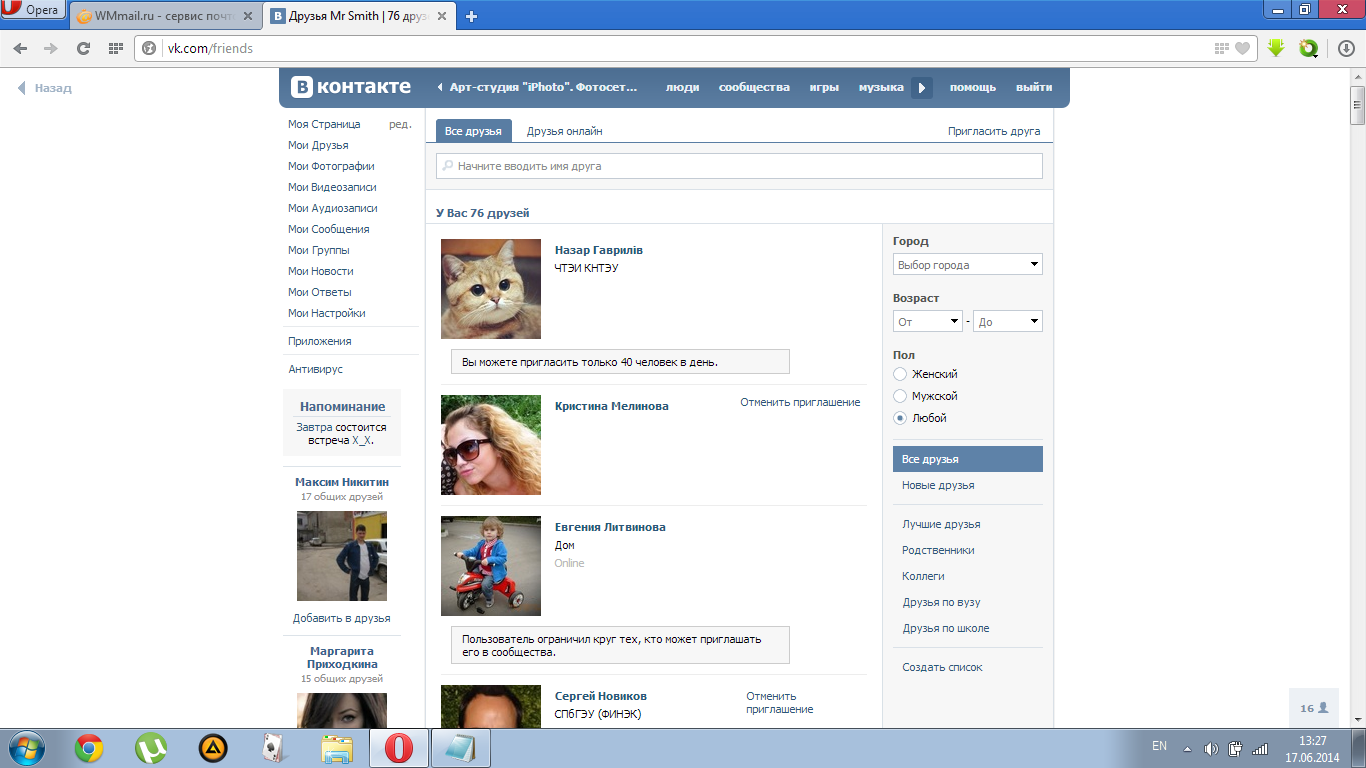
Task: Open Мои Фотографии in left menu
Action: (x=331, y=166)
